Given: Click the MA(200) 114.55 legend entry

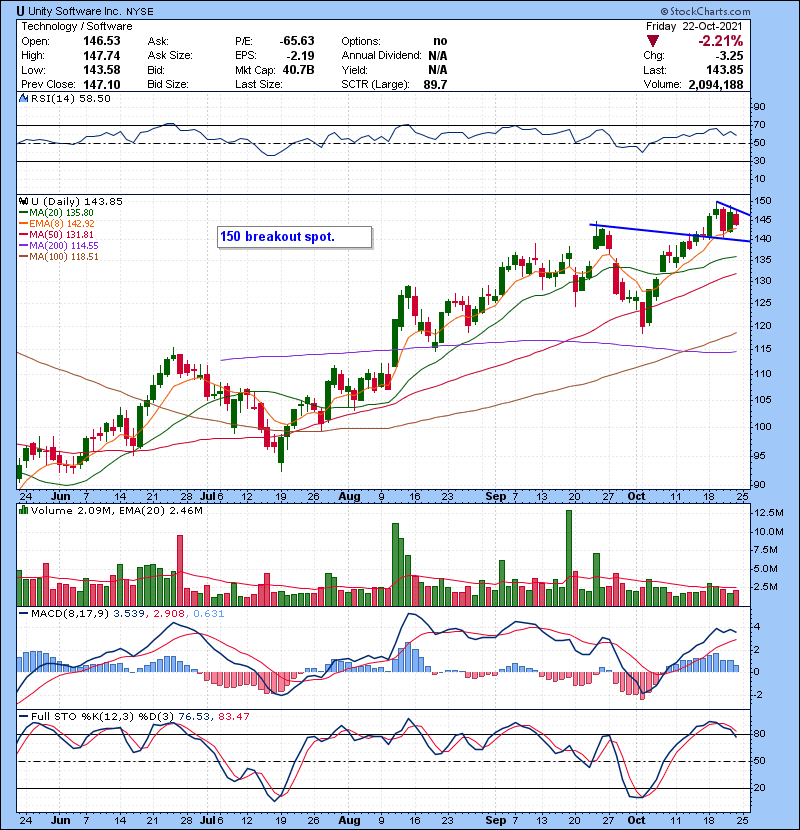Looking at the screenshot, I should [58, 246].
